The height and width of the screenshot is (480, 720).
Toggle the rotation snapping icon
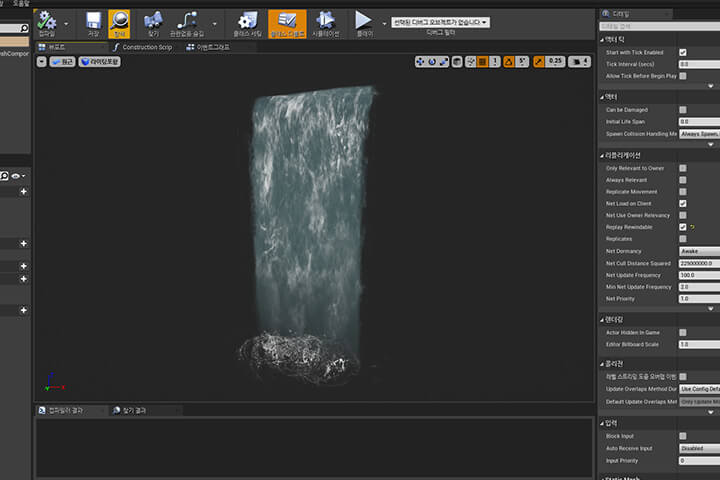[x=509, y=62]
